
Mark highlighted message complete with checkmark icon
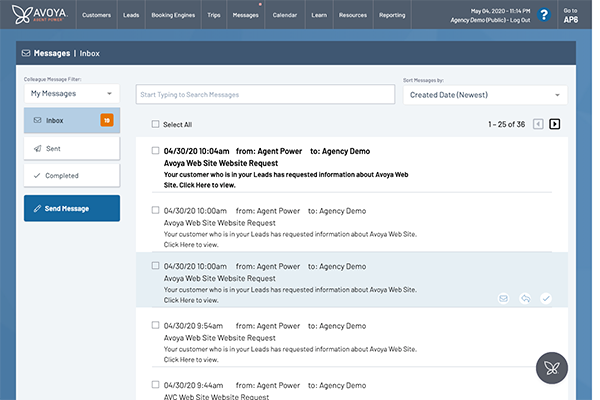(x=546, y=298)
